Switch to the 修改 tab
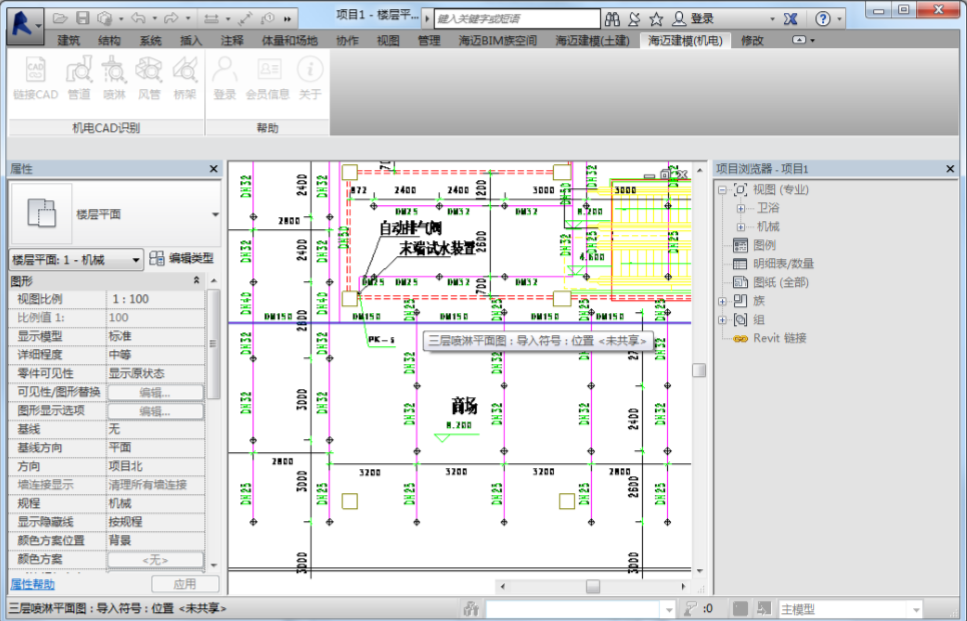Screen dimensions: 967x621 pyautogui.click(x=752, y=41)
